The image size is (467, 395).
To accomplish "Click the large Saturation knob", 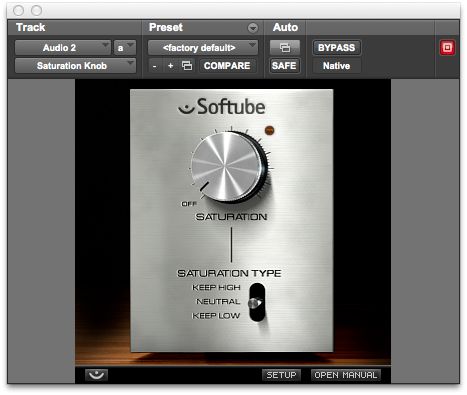I will [230, 167].
